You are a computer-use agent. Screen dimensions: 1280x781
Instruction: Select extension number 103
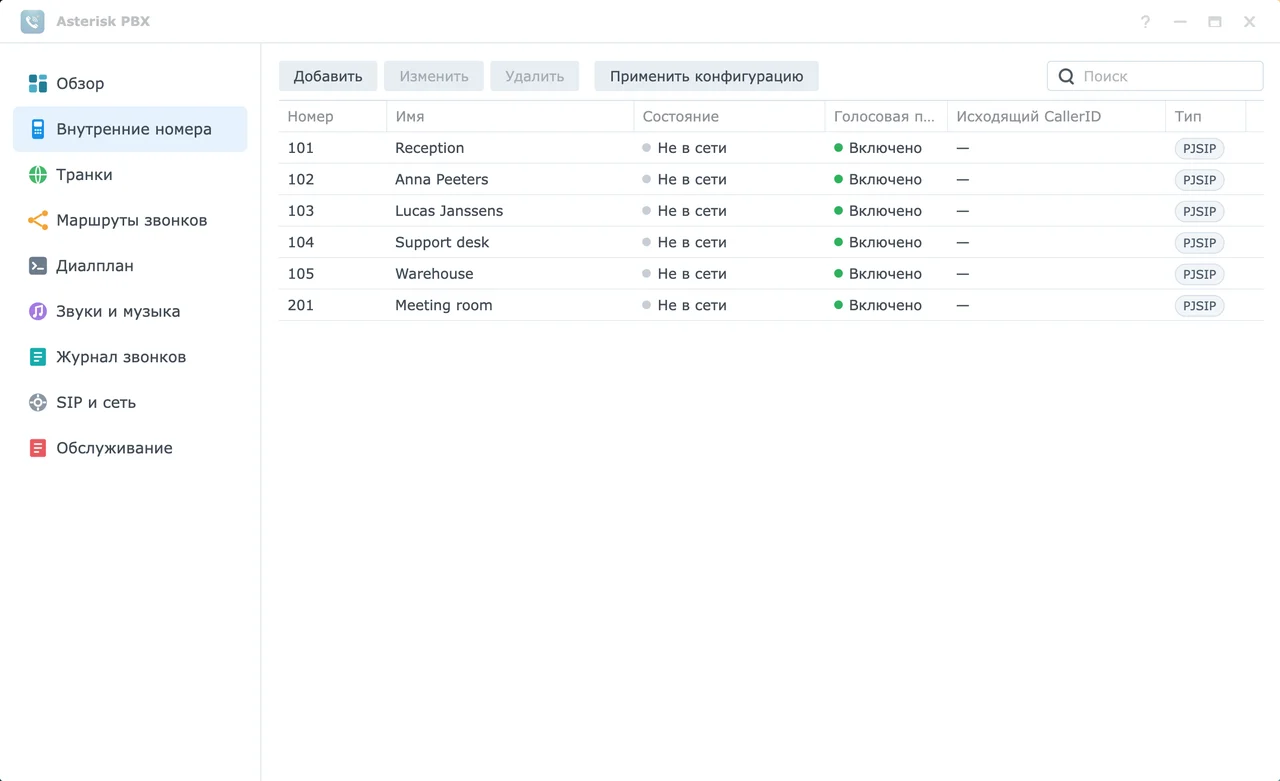click(301, 211)
